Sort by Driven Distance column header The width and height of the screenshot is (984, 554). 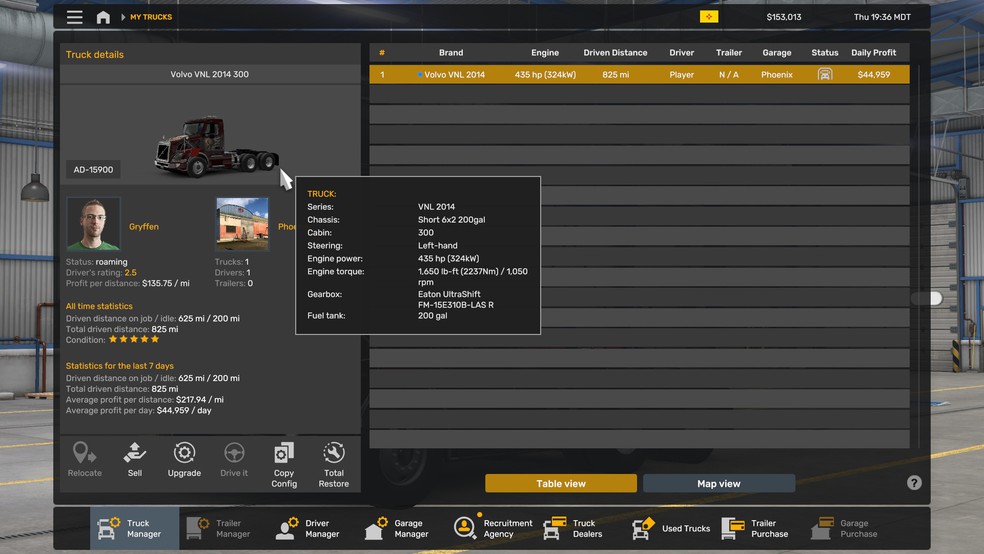pos(615,53)
